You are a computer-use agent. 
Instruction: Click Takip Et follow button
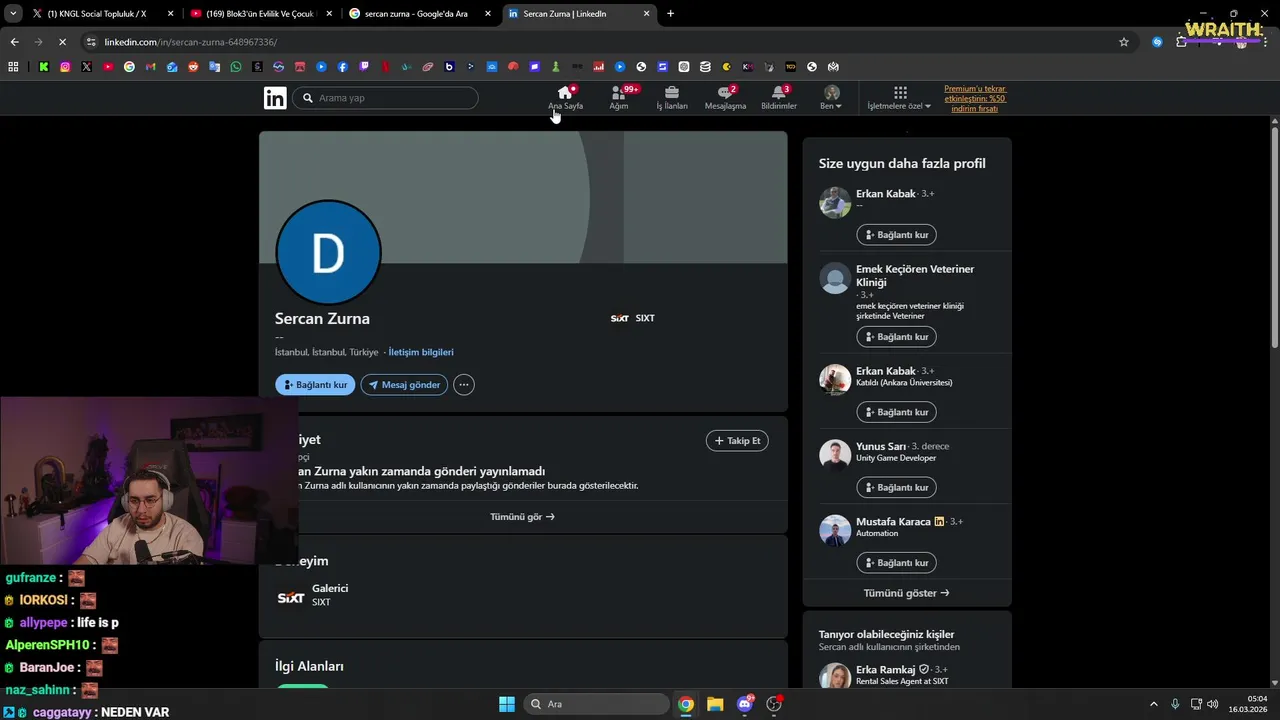pyautogui.click(x=737, y=441)
